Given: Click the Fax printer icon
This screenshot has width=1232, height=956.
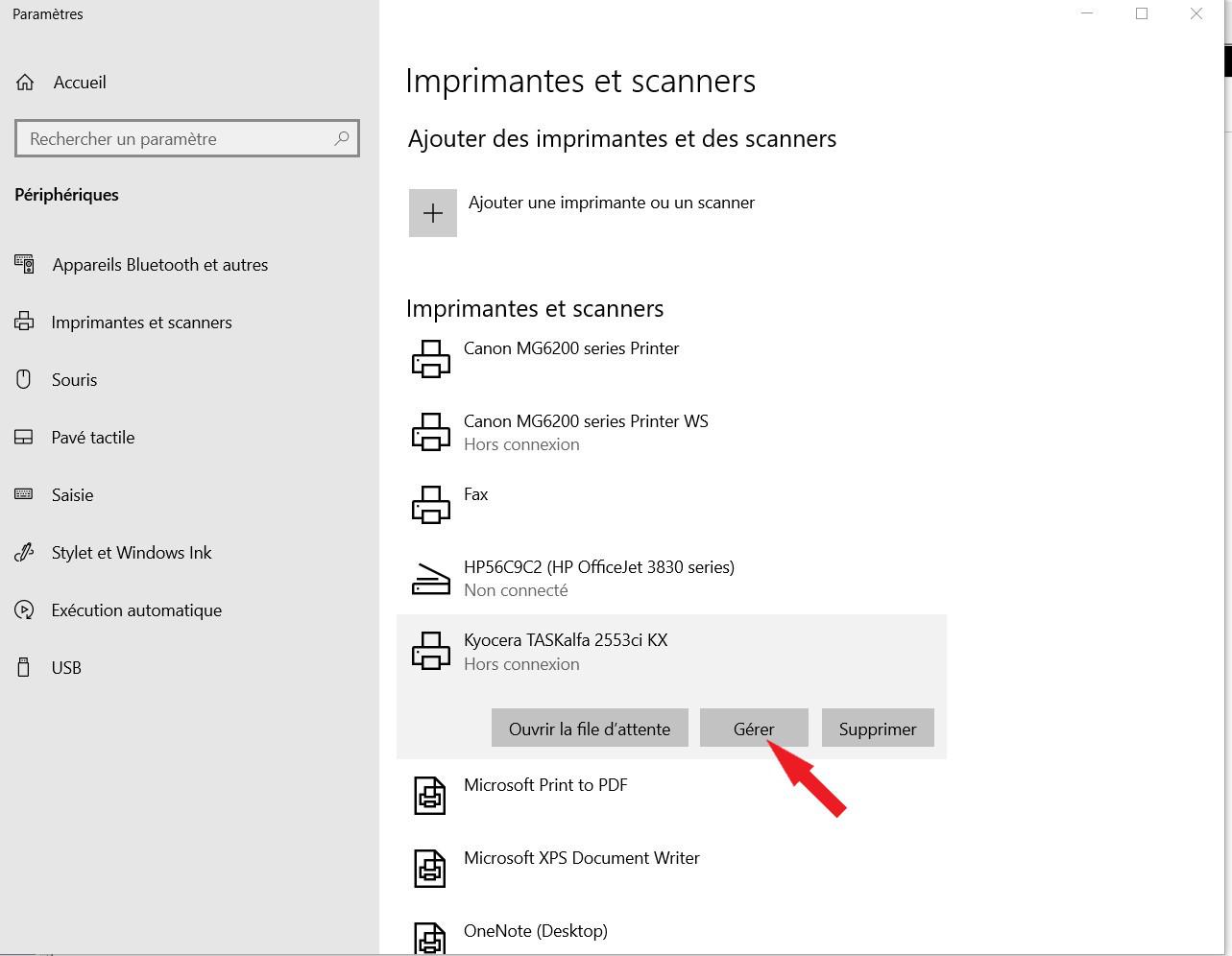Looking at the screenshot, I should [x=430, y=505].
